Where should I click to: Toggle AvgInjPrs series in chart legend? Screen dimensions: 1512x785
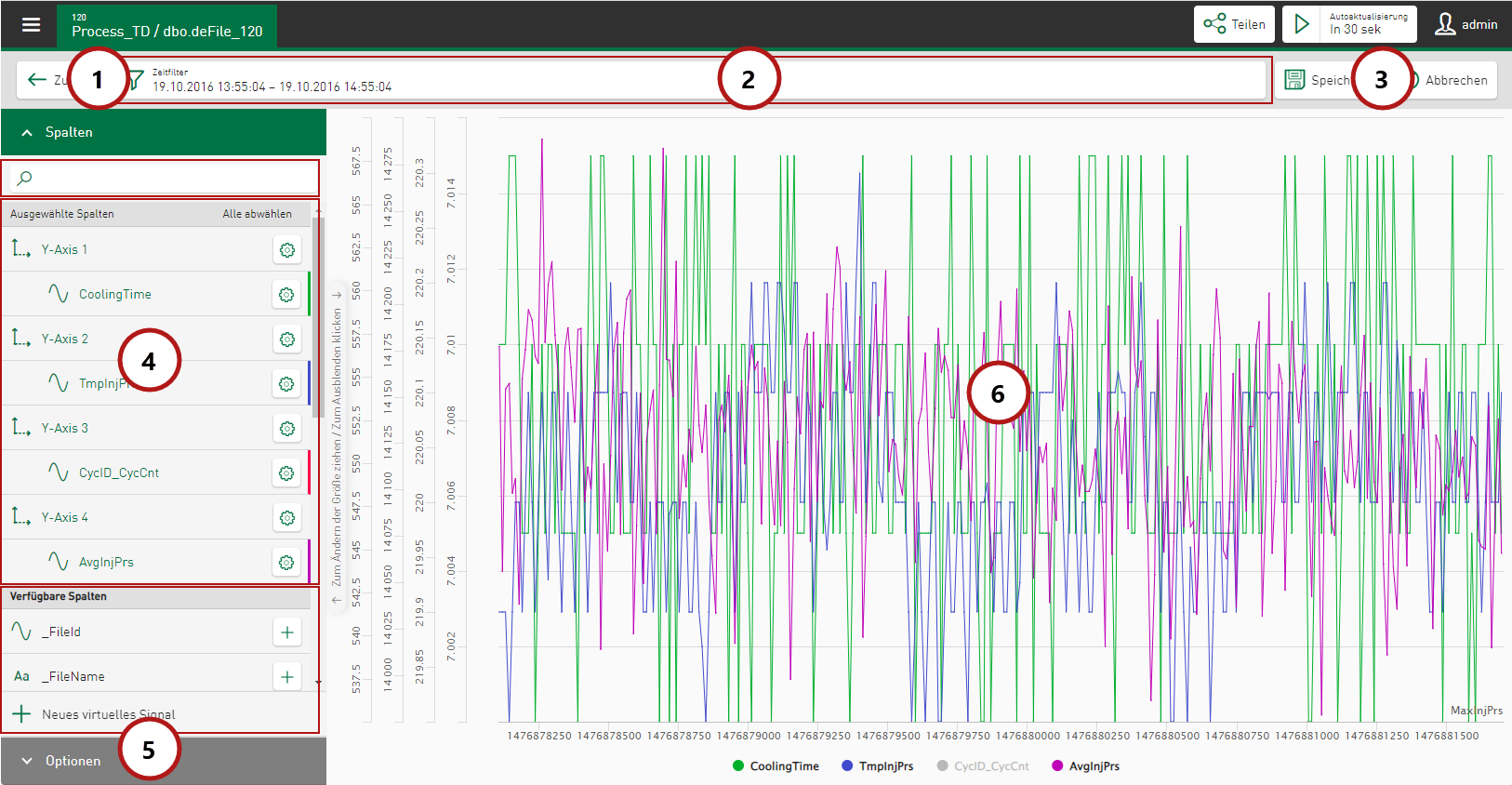[x=1085, y=766]
